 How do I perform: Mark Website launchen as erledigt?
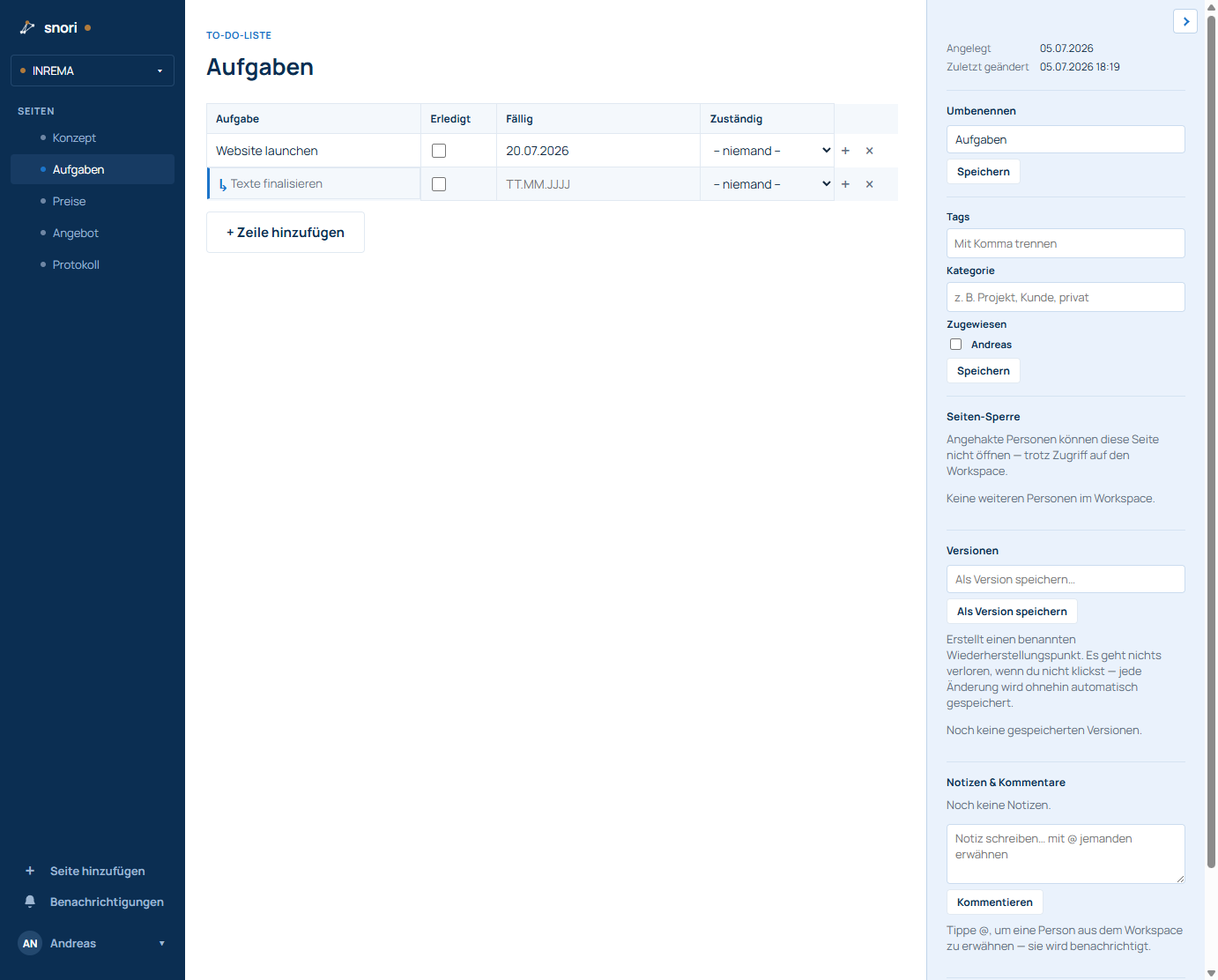pos(439,151)
